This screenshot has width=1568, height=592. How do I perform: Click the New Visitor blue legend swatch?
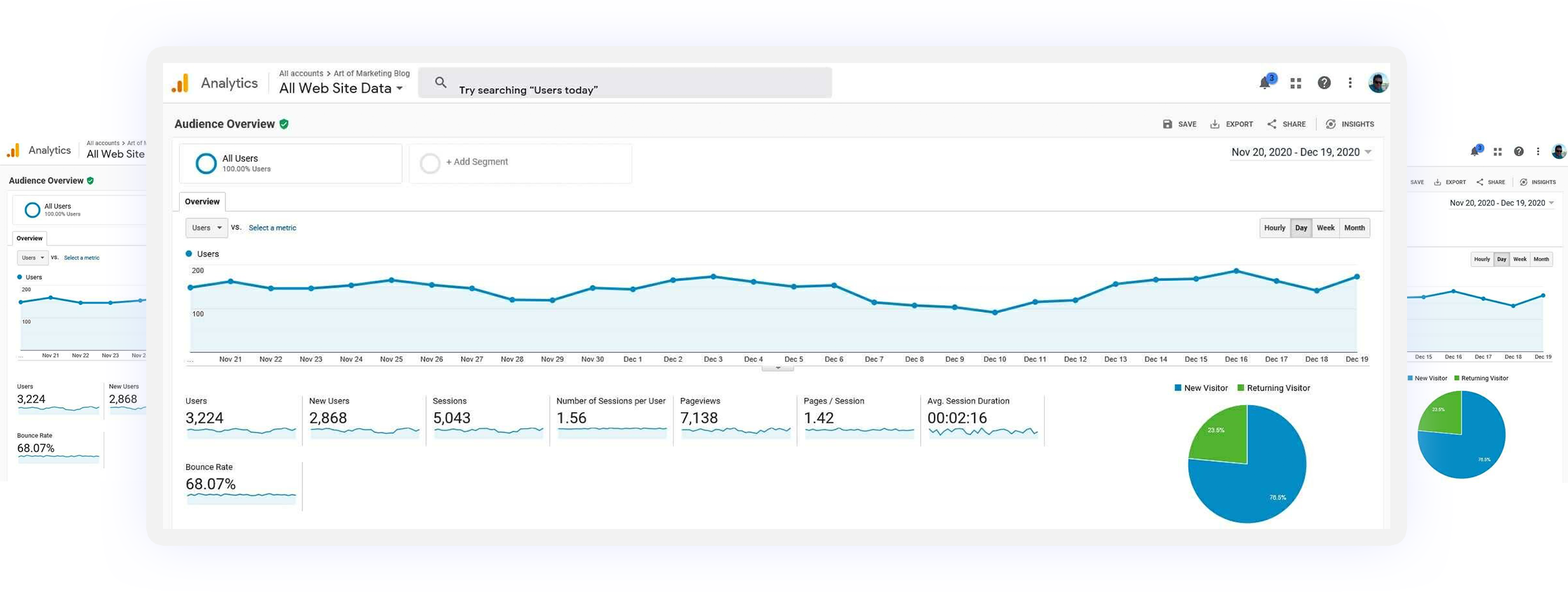pyautogui.click(x=1178, y=388)
